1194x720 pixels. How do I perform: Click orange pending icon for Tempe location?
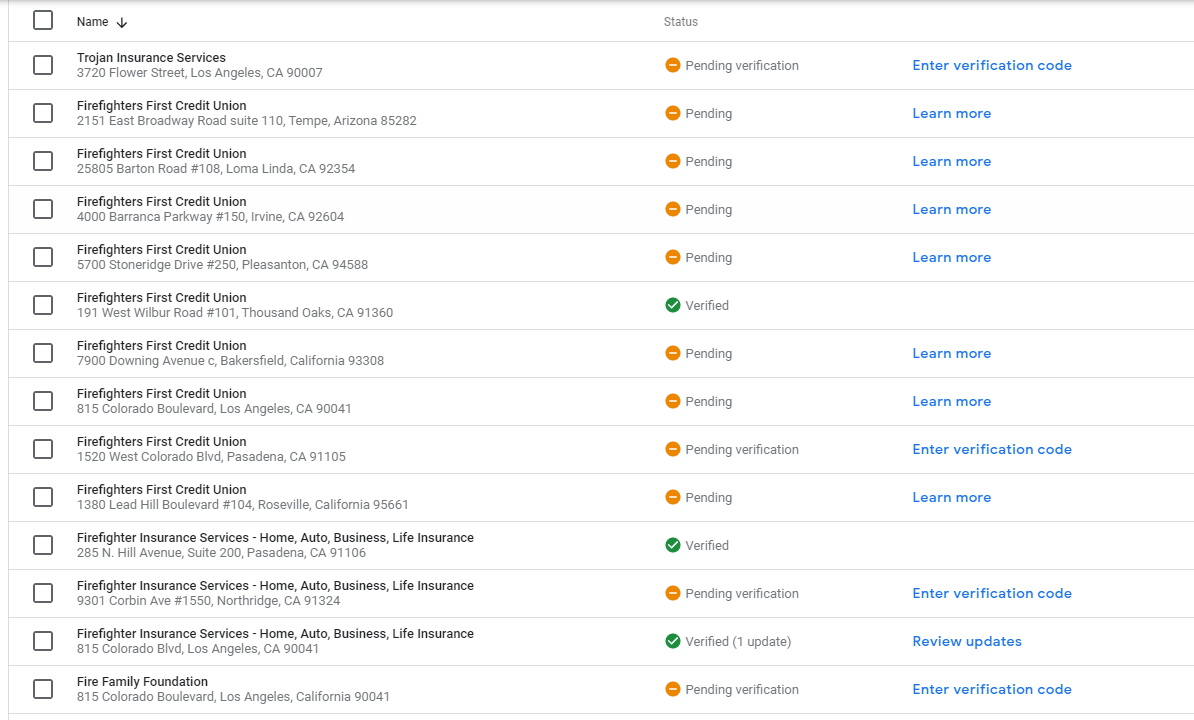tap(672, 113)
